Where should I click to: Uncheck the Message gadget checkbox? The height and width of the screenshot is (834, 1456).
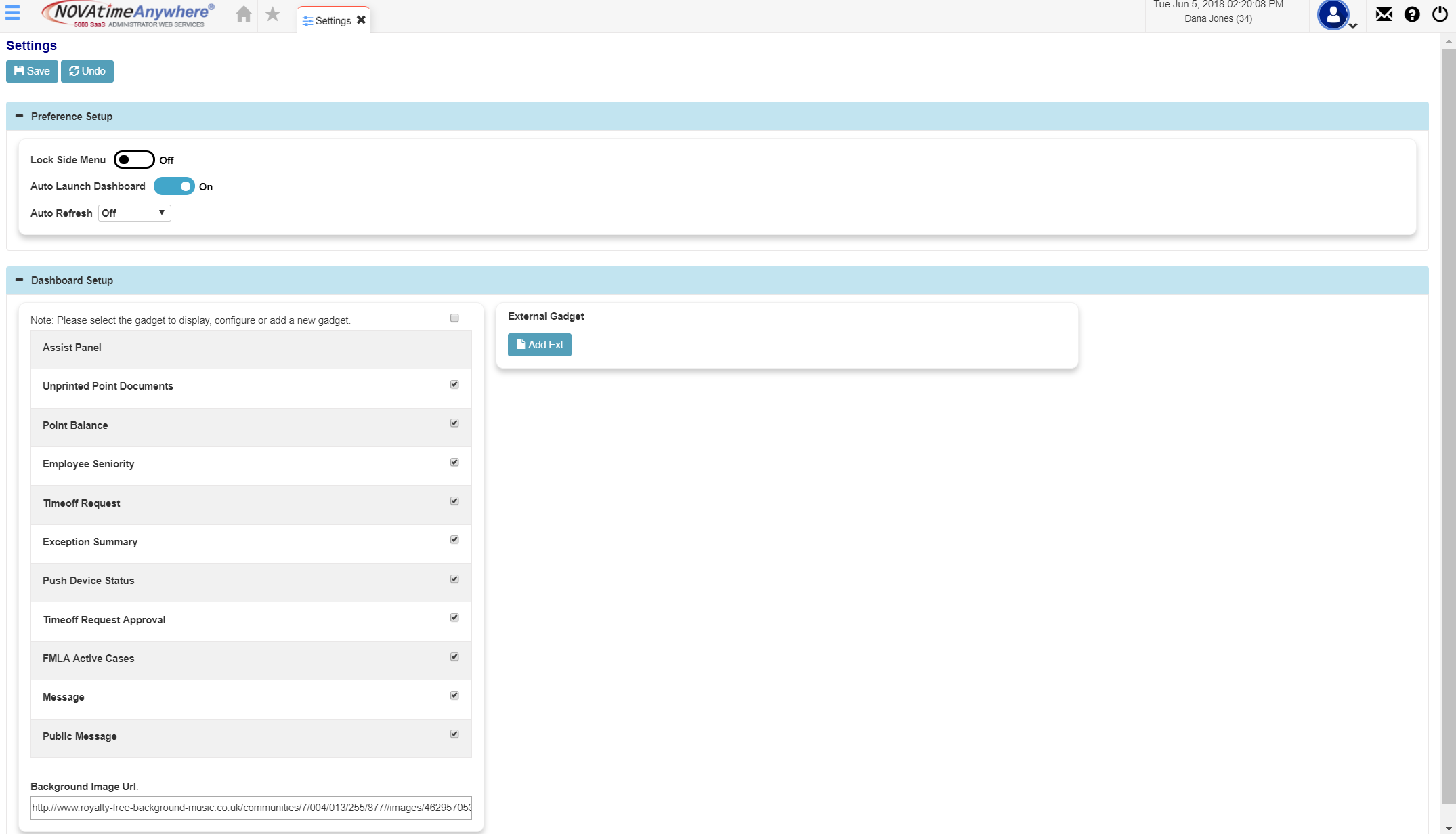454,695
